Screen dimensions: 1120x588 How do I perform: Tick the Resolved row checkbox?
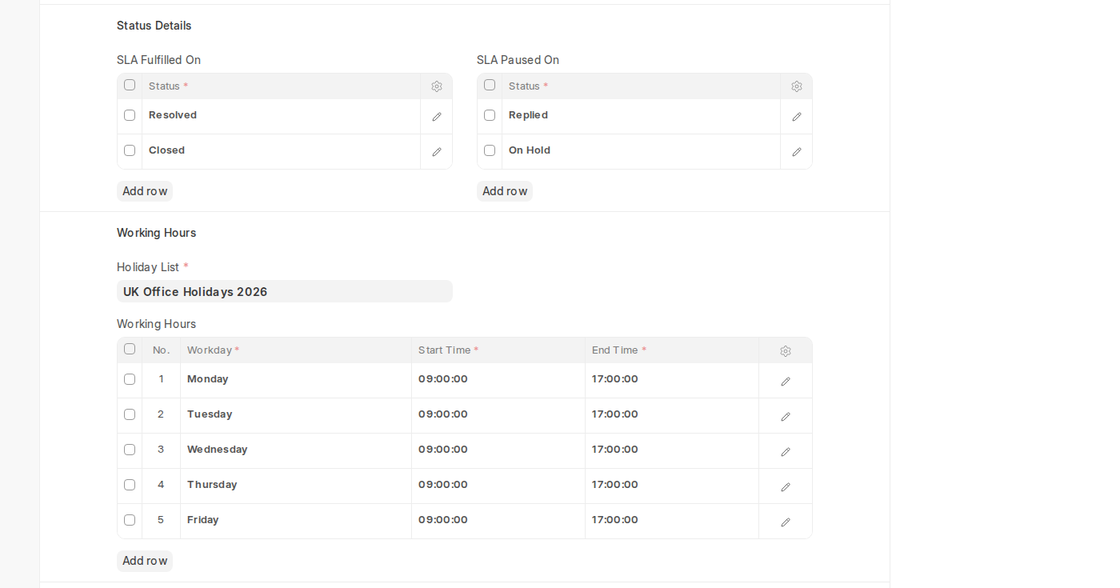[x=129, y=115]
